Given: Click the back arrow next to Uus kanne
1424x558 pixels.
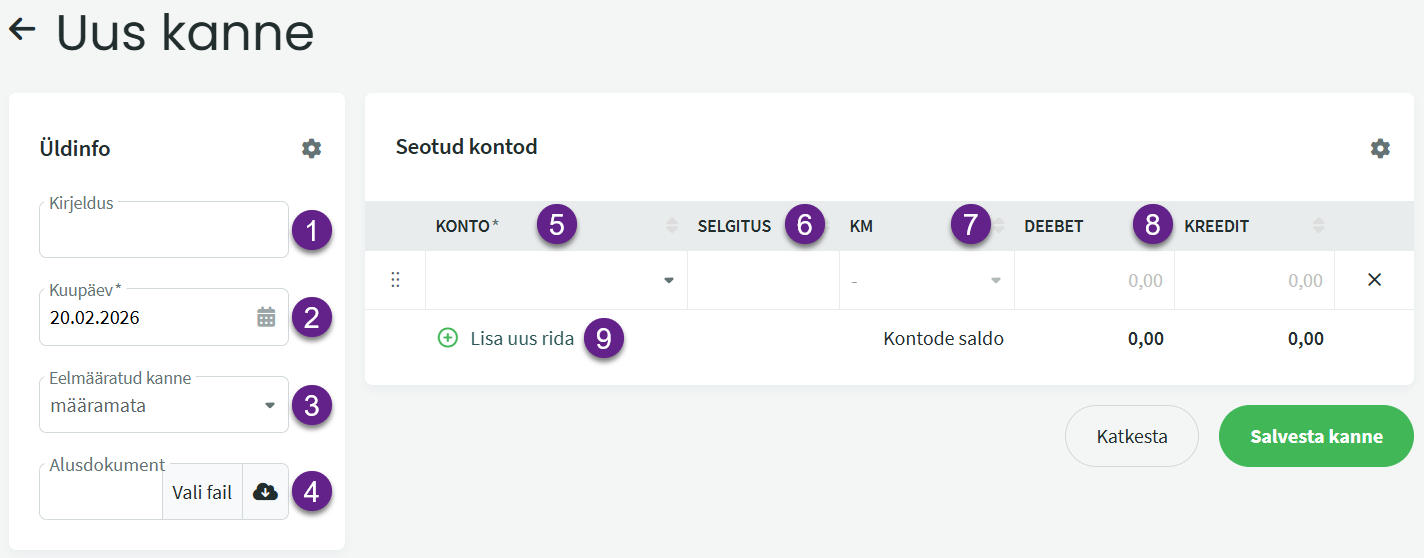Looking at the screenshot, I should pyautogui.click(x=22, y=30).
